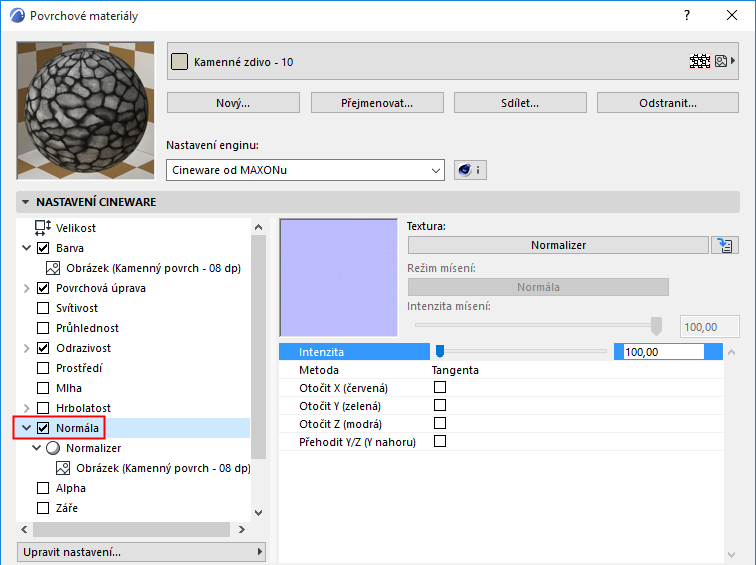This screenshot has width=756, height=565.
Task: Select the Alpha channel label
Action: 70,488
